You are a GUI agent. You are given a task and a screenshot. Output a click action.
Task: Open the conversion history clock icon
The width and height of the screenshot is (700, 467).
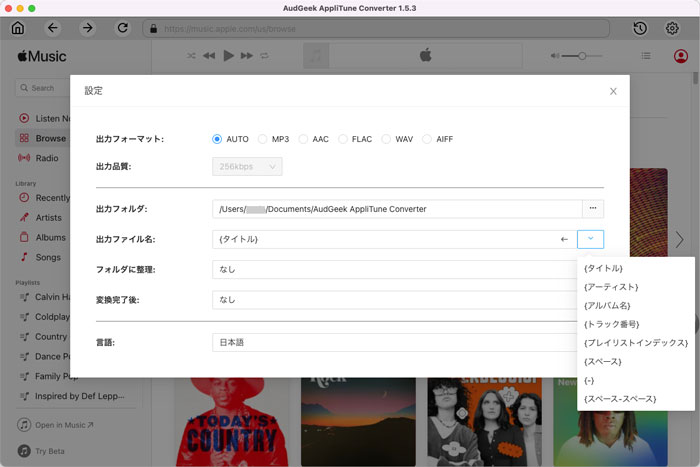point(640,28)
